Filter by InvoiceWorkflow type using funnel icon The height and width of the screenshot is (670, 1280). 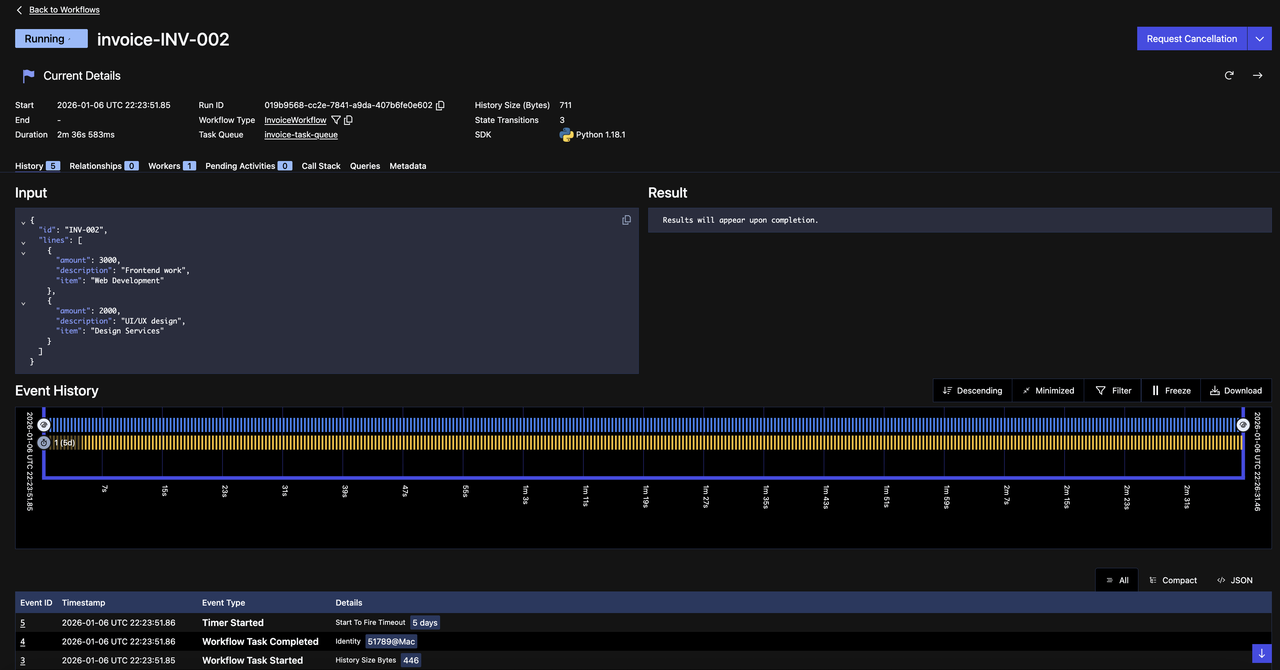336,120
